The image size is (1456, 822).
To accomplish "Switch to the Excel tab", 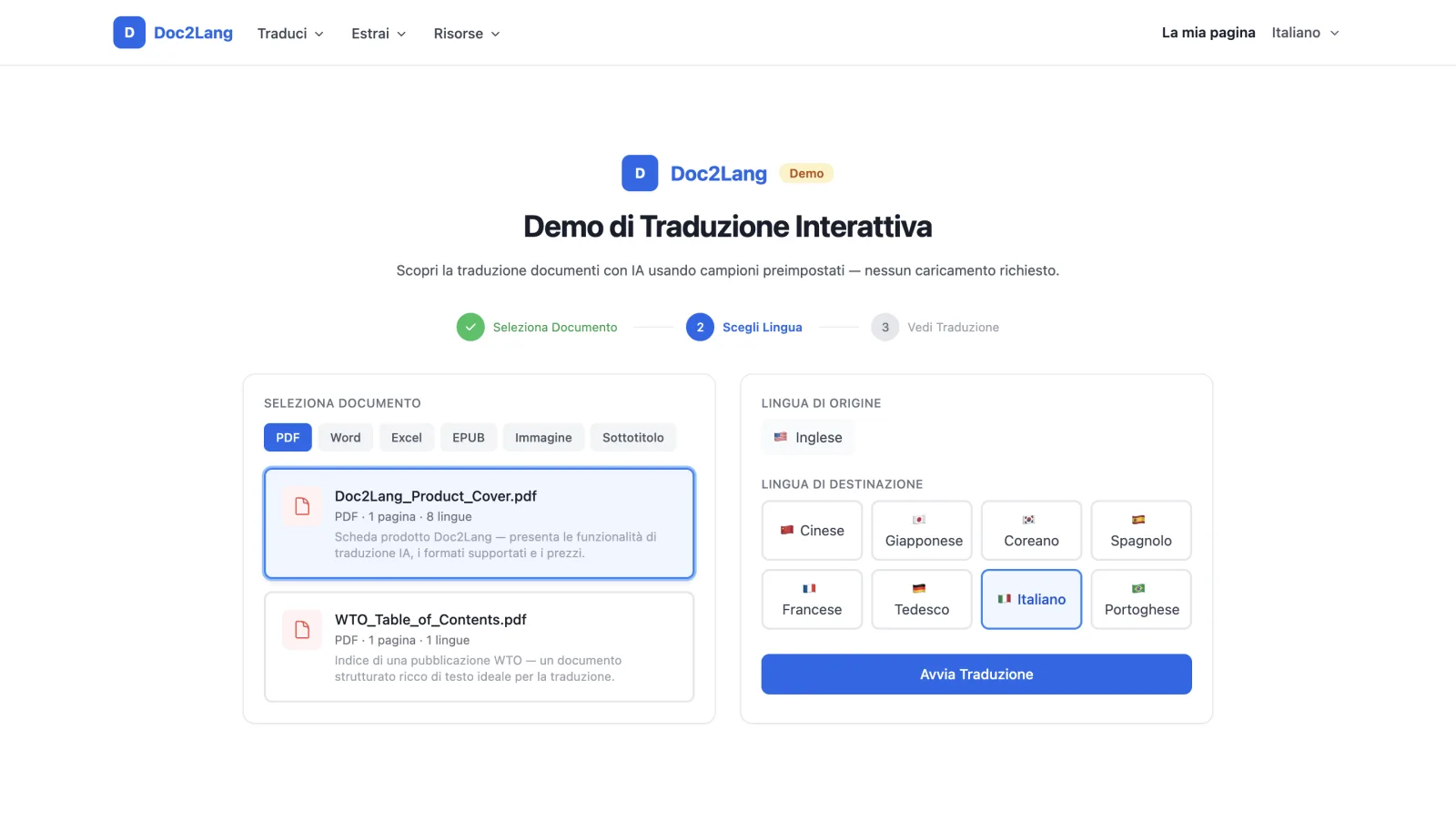I will coord(407,438).
